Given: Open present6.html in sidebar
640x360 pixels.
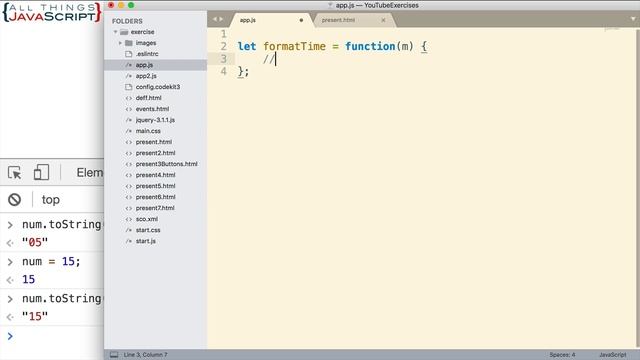Looking at the screenshot, I should 155,197.
